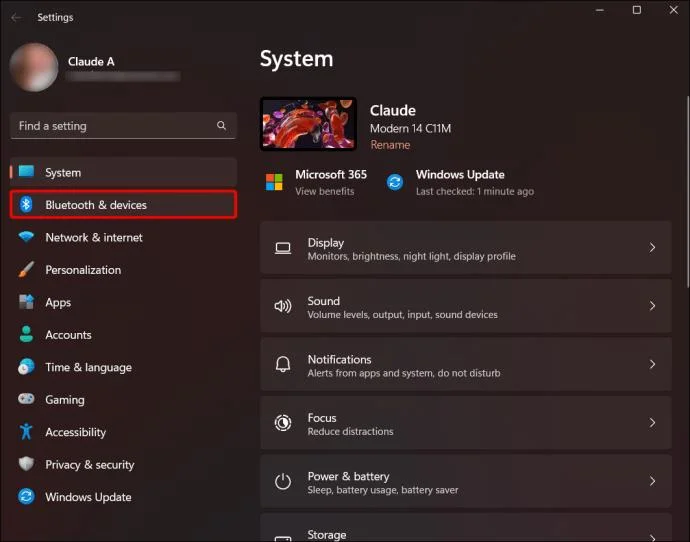
Task: Open the user profile picture
Action: (34, 67)
